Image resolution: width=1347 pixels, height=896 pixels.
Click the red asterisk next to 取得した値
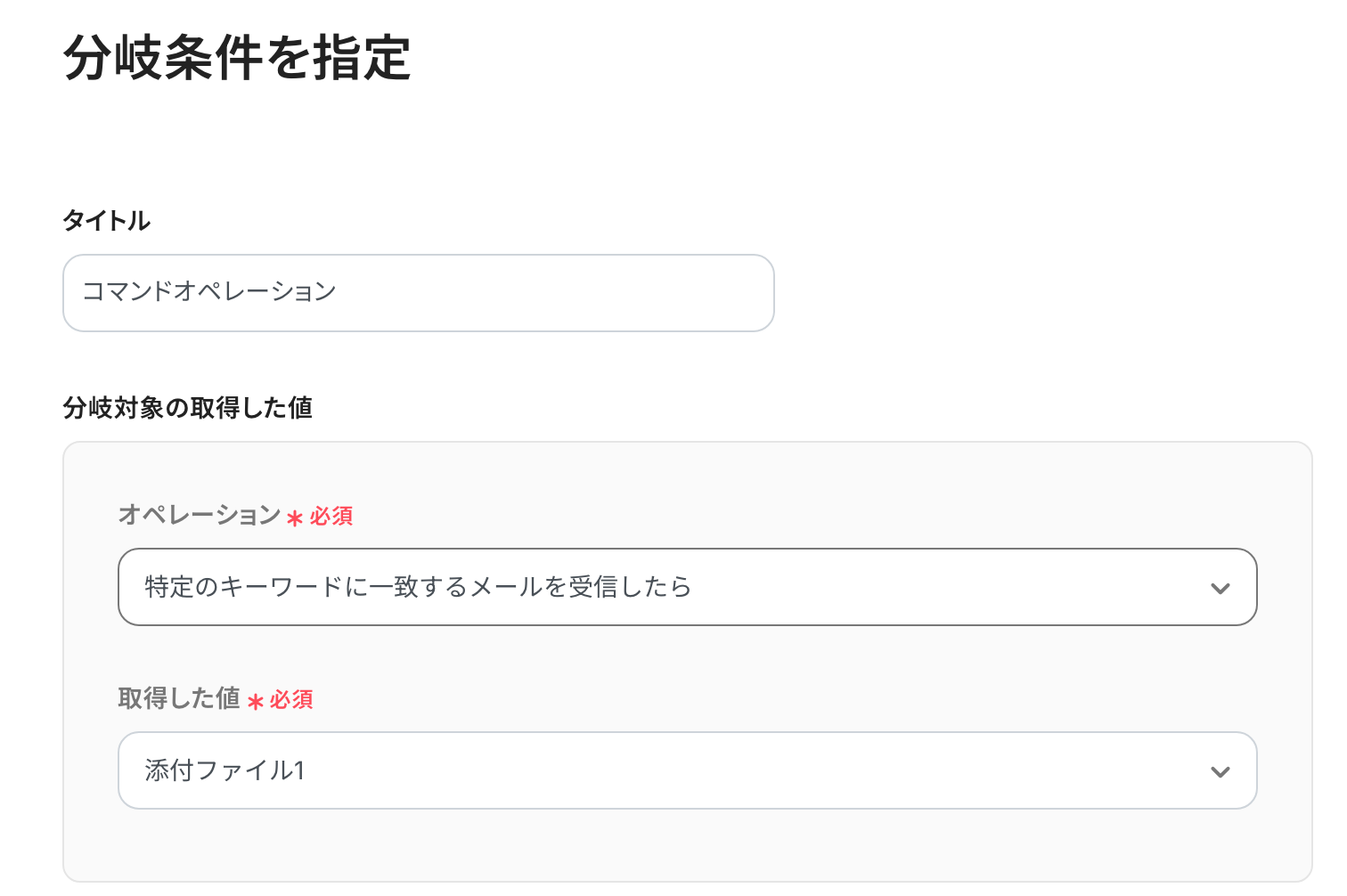pos(256,702)
